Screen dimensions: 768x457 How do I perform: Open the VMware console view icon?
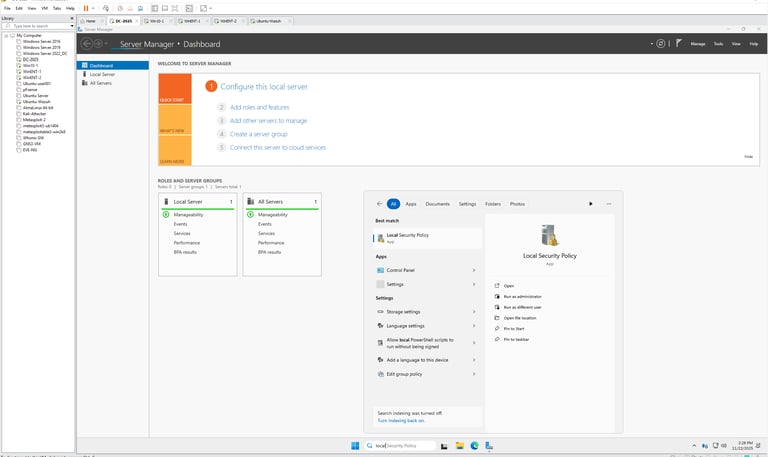(x=189, y=8)
